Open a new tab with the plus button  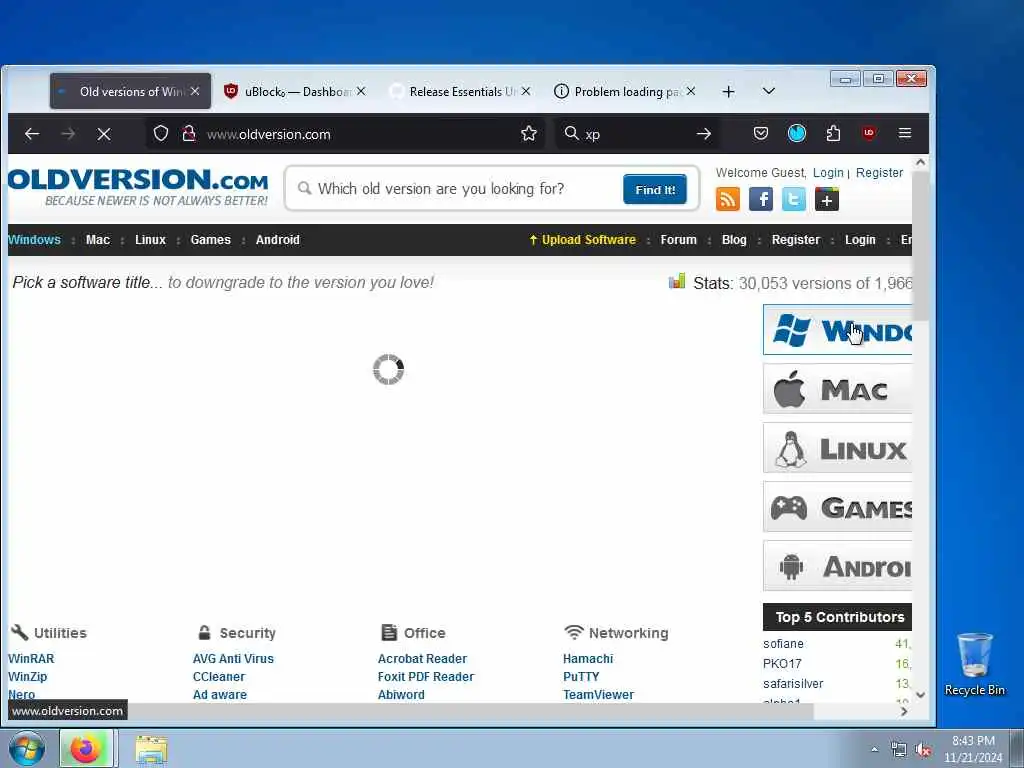click(x=729, y=91)
